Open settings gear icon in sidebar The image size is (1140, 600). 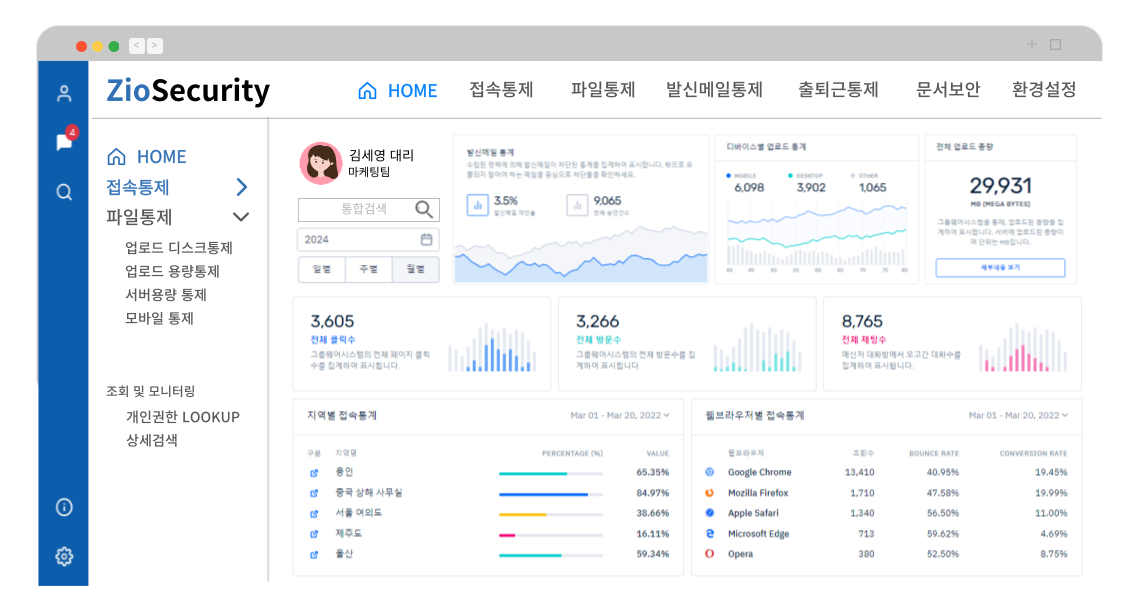click(64, 556)
